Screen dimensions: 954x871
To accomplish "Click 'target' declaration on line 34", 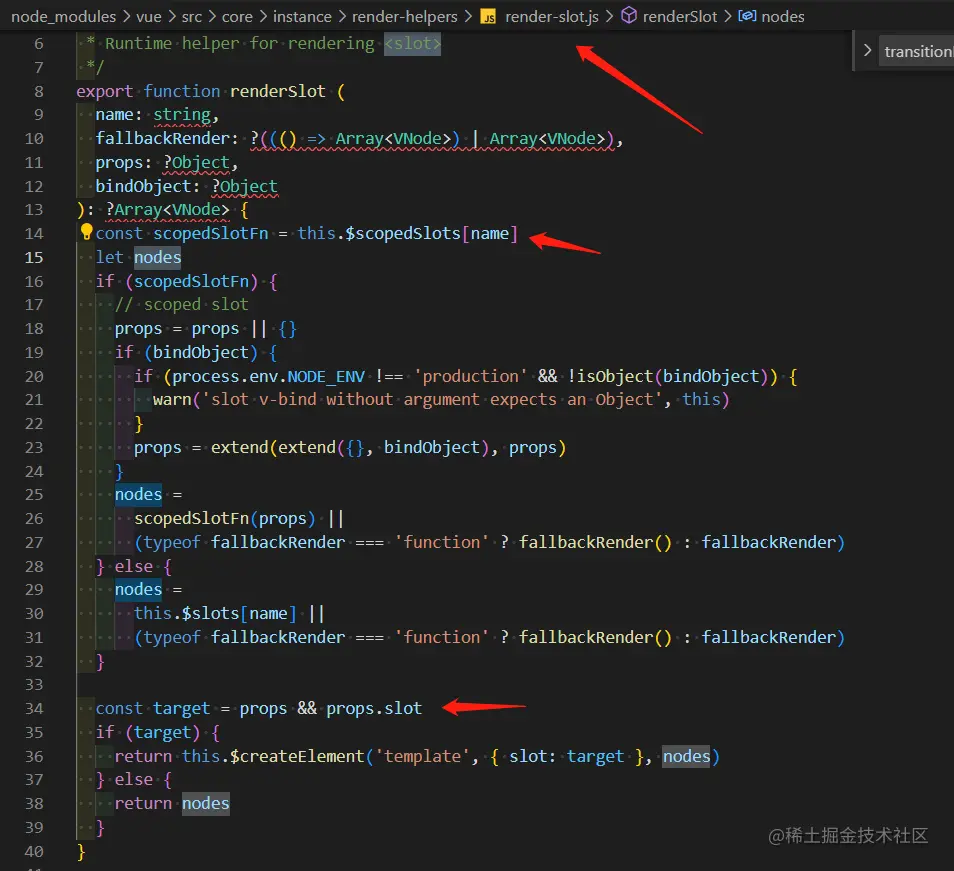I will click(181, 709).
